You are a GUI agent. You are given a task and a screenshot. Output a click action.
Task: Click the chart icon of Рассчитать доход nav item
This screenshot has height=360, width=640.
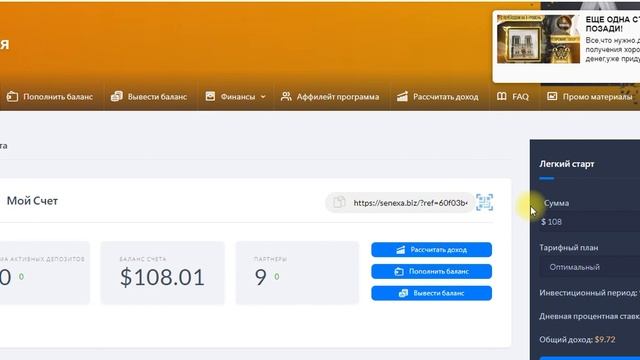(402, 96)
